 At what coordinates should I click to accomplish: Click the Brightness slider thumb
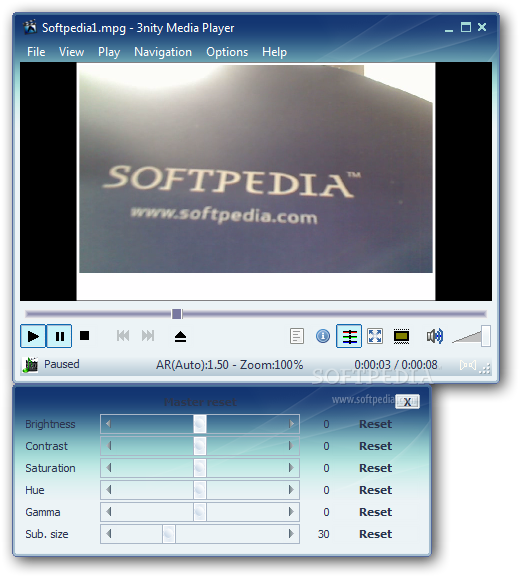coord(200,424)
